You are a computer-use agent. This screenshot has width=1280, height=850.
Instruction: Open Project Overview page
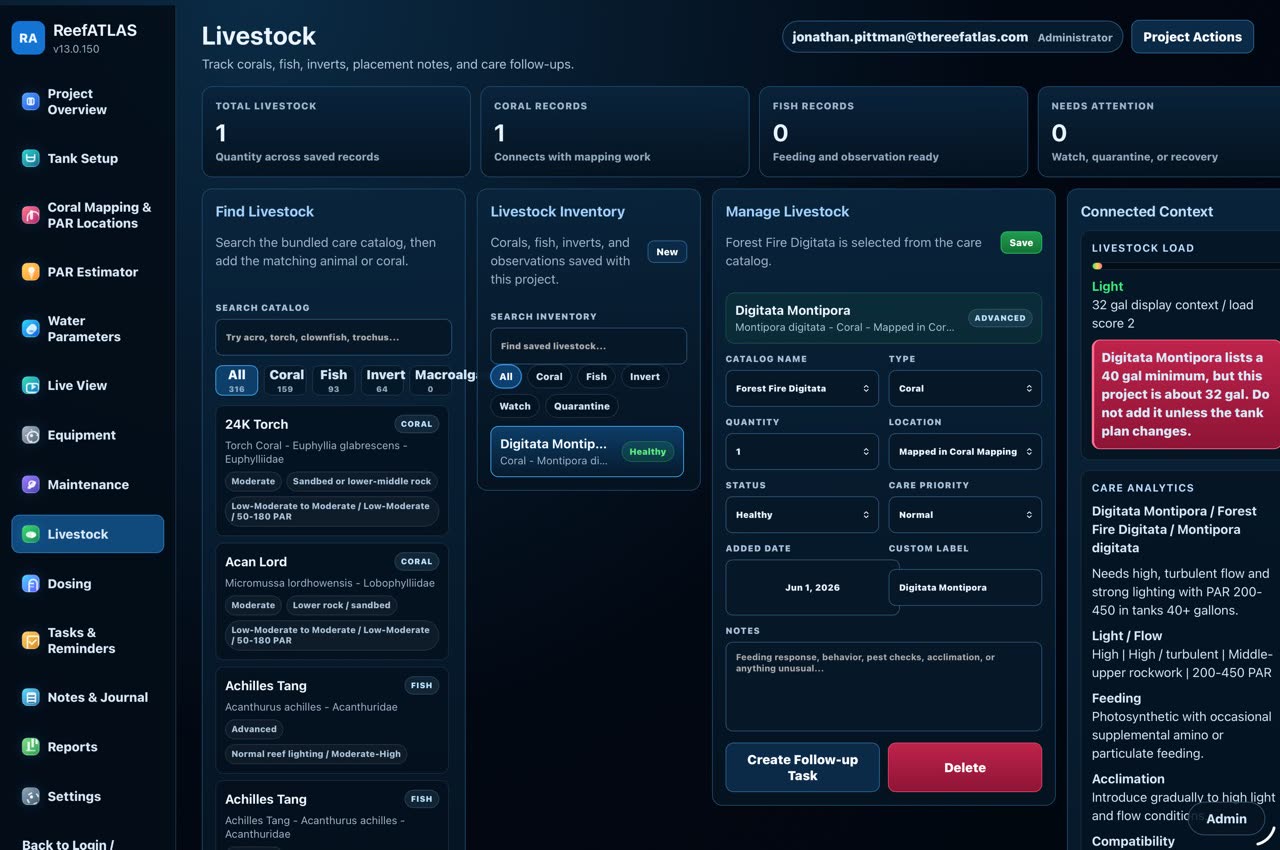[x=87, y=101]
